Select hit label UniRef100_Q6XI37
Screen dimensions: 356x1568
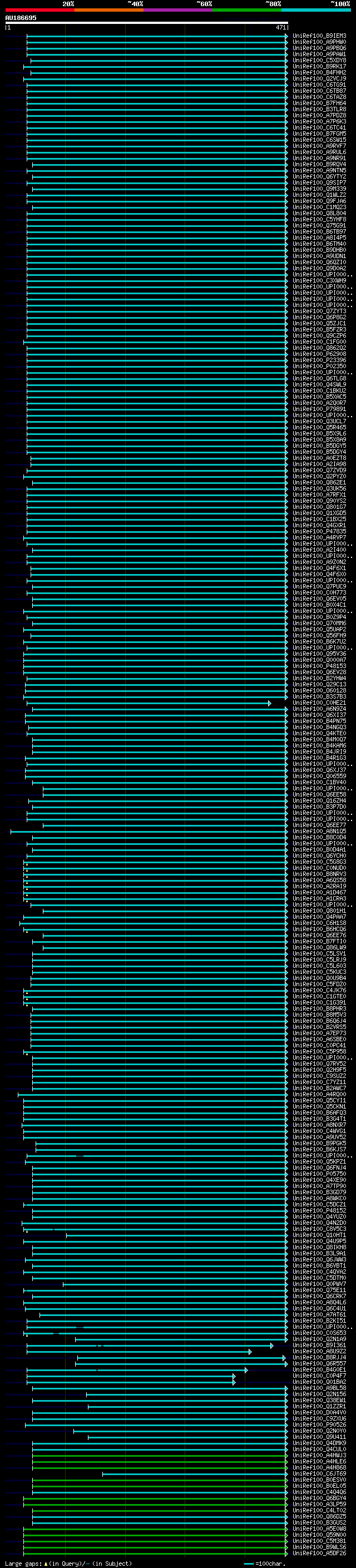pyautogui.click(x=319, y=715)
